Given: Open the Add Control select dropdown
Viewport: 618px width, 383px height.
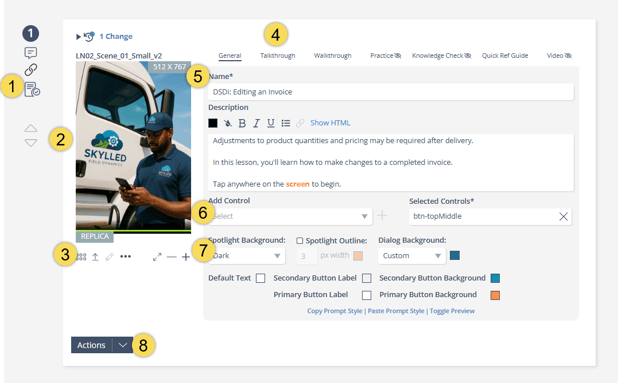Looking at the screenshot, I should [x=290, y=216].
